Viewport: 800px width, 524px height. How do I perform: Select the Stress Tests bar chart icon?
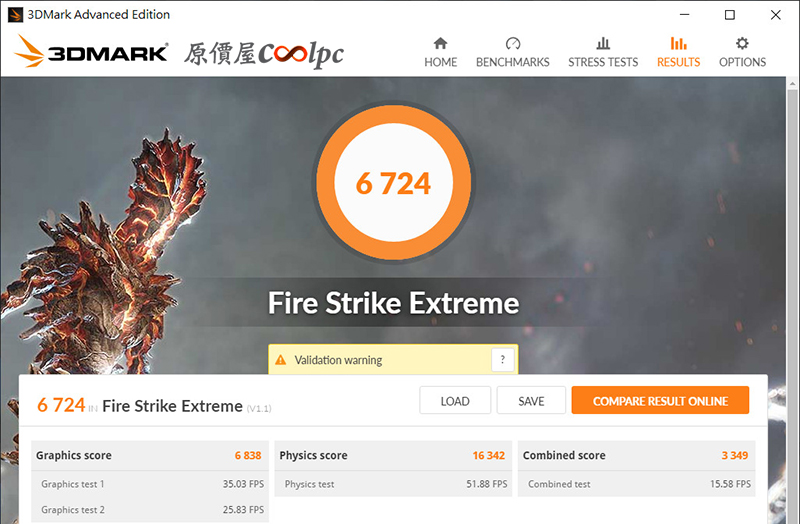603,43
